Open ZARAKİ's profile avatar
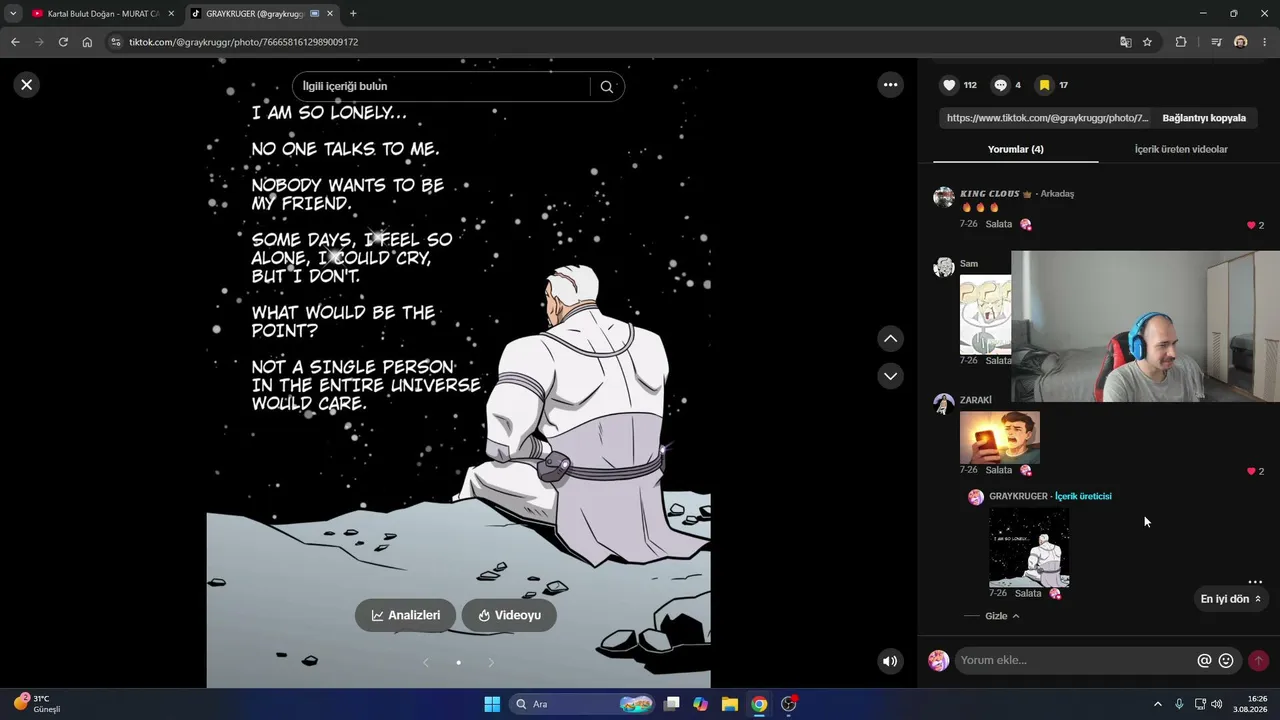This screenshot has height=720, width=1280. pyautogui.click(x=944, y=403)
